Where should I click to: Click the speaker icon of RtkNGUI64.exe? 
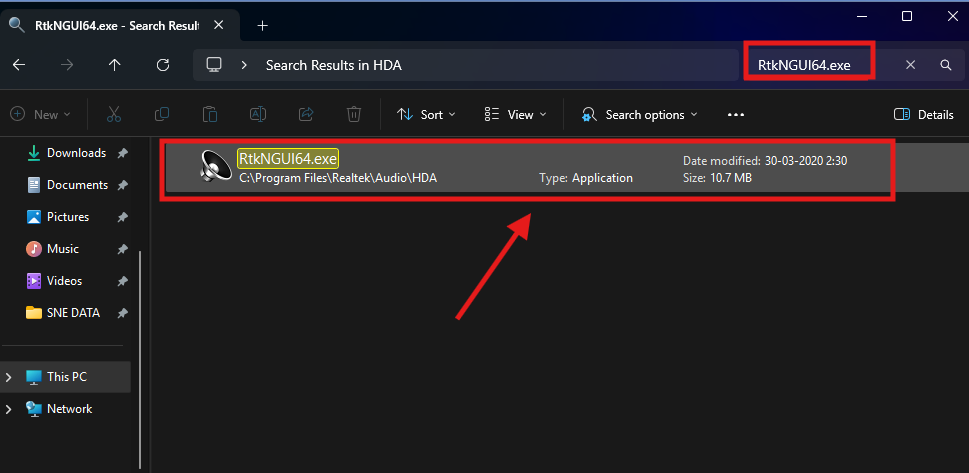(216, 166)
